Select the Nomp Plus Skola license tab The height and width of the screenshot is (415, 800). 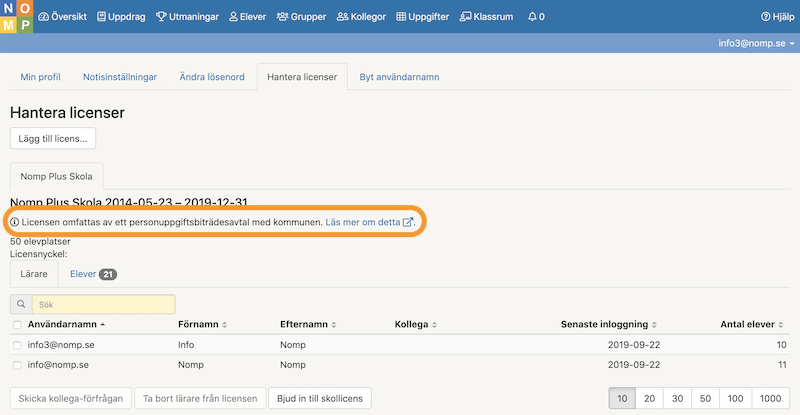57,176
